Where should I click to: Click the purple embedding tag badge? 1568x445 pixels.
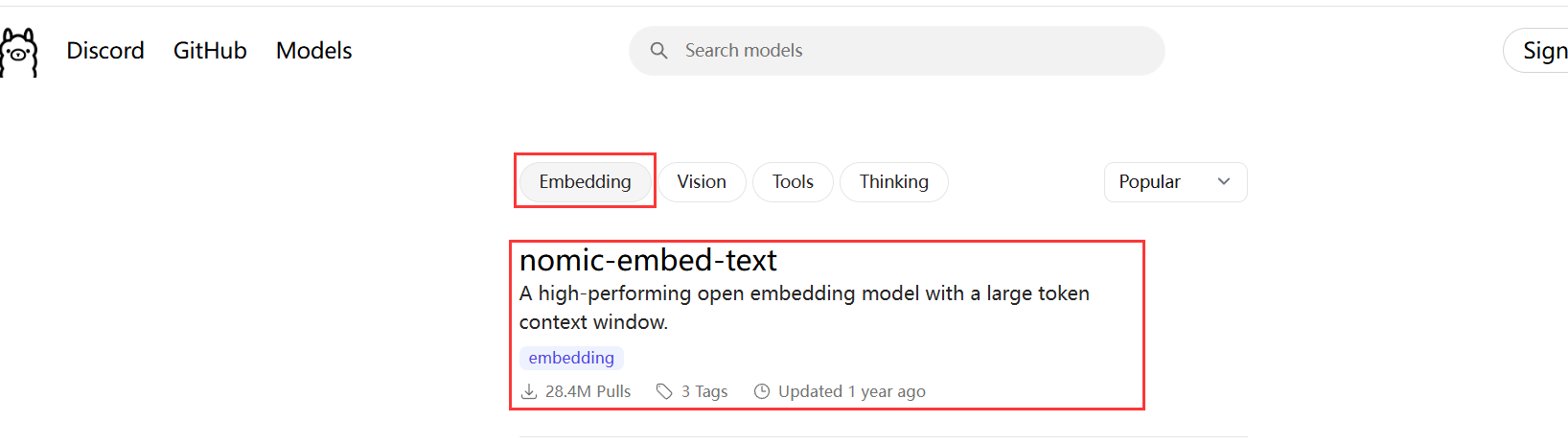tap(571, 358)
